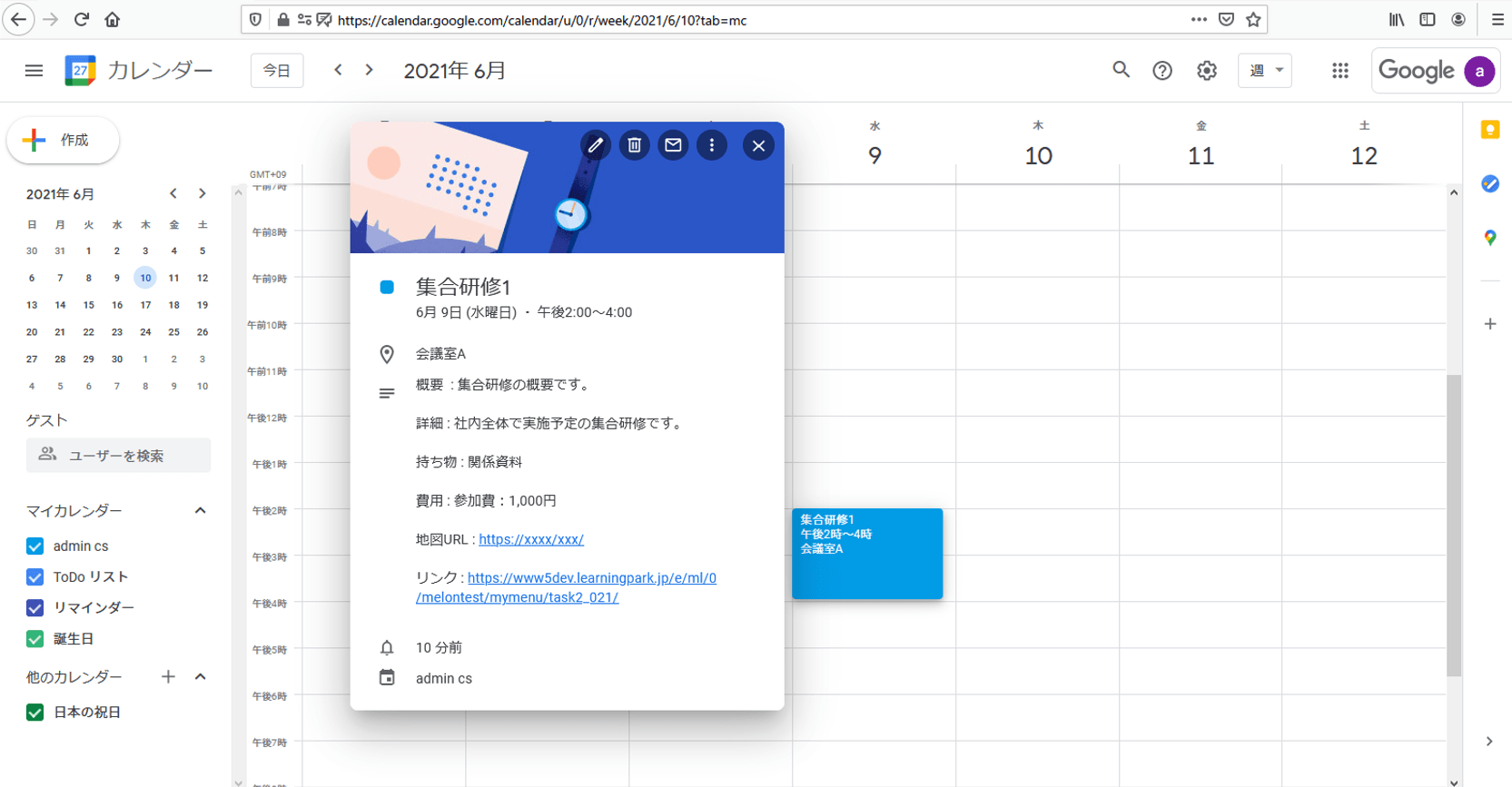This screenshot has width=1512, height=787.
Task: Open the calendar search magnifier
Action: (x=1121, y=70)
